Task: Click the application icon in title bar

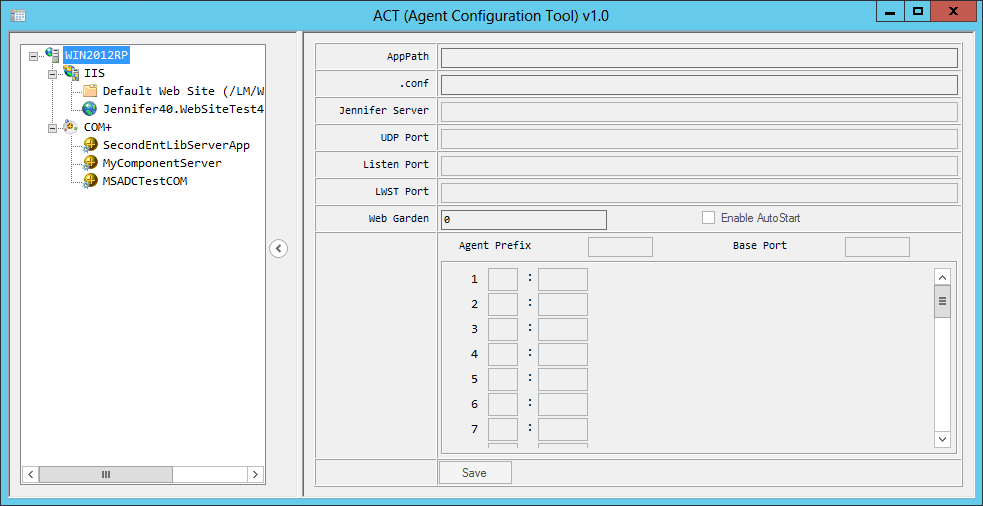Action: pos(18,16)
